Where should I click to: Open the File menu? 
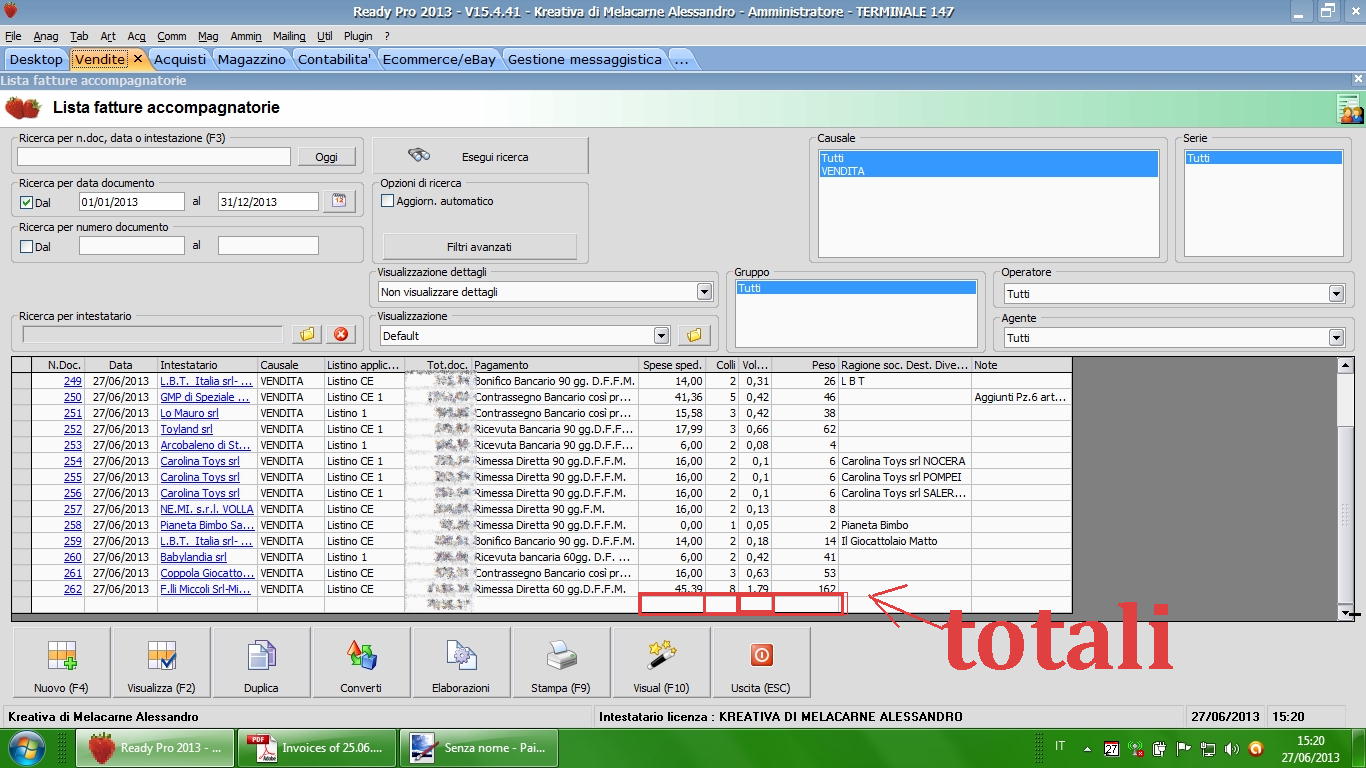(13, 36)
